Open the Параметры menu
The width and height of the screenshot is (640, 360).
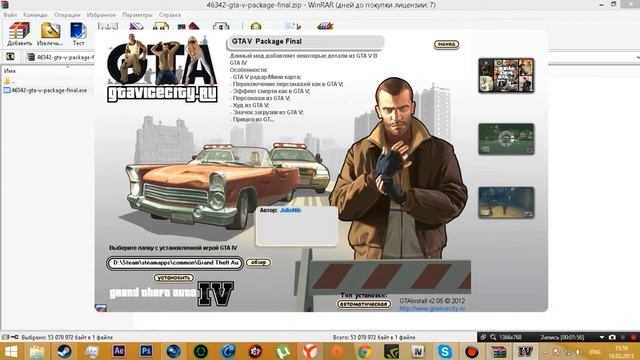click(x=137, y=15)
